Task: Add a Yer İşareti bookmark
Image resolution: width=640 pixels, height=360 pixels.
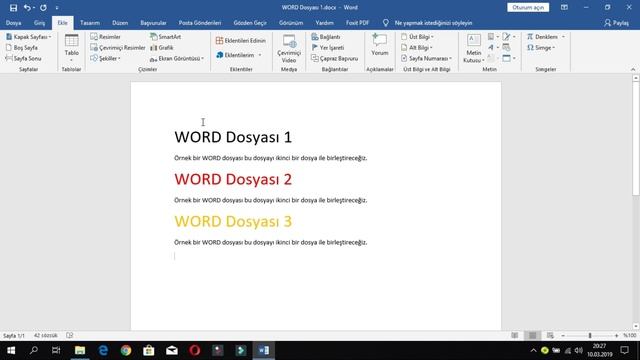Action: 328,48
